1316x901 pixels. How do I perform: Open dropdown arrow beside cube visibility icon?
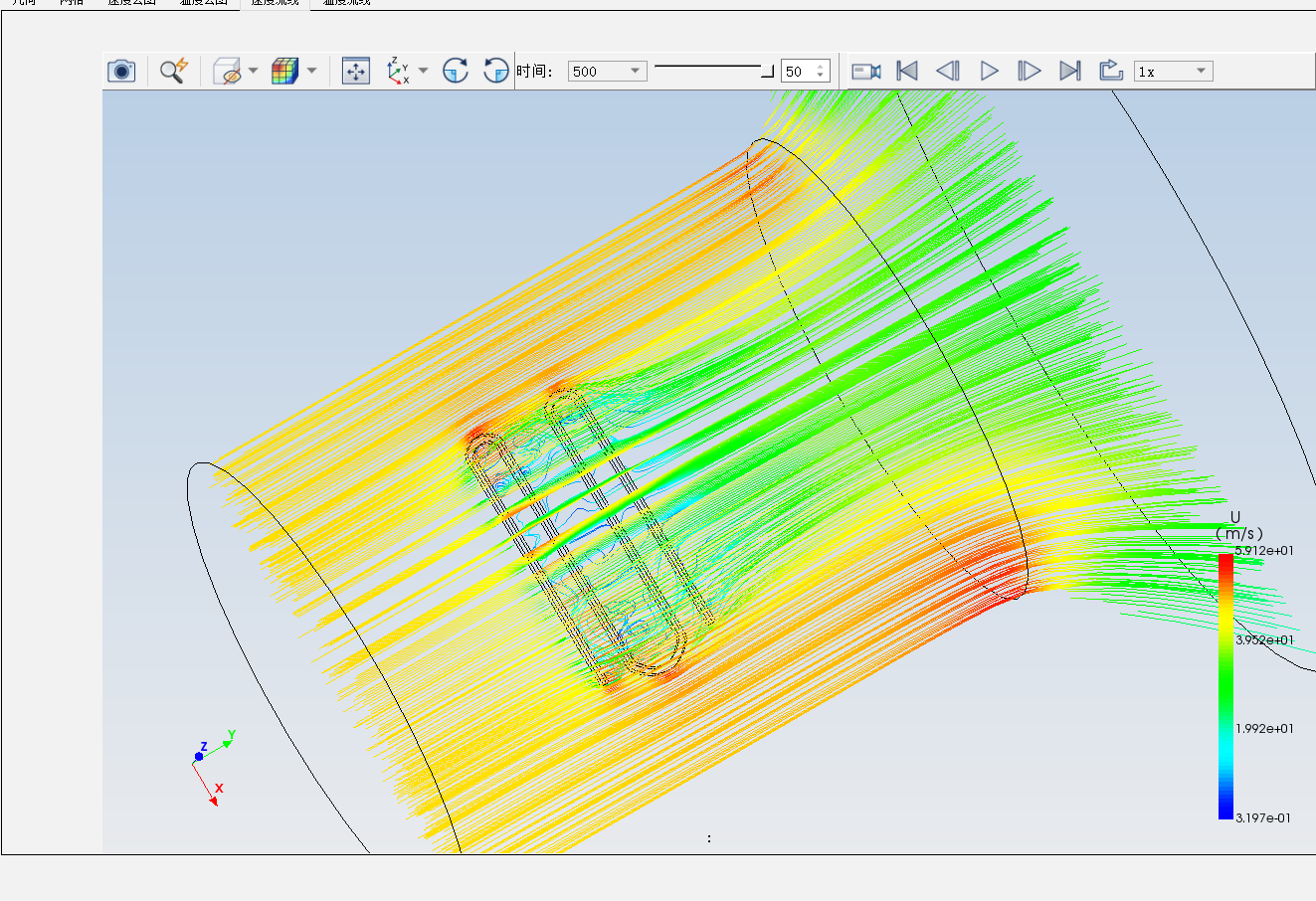tap(253, 71)
